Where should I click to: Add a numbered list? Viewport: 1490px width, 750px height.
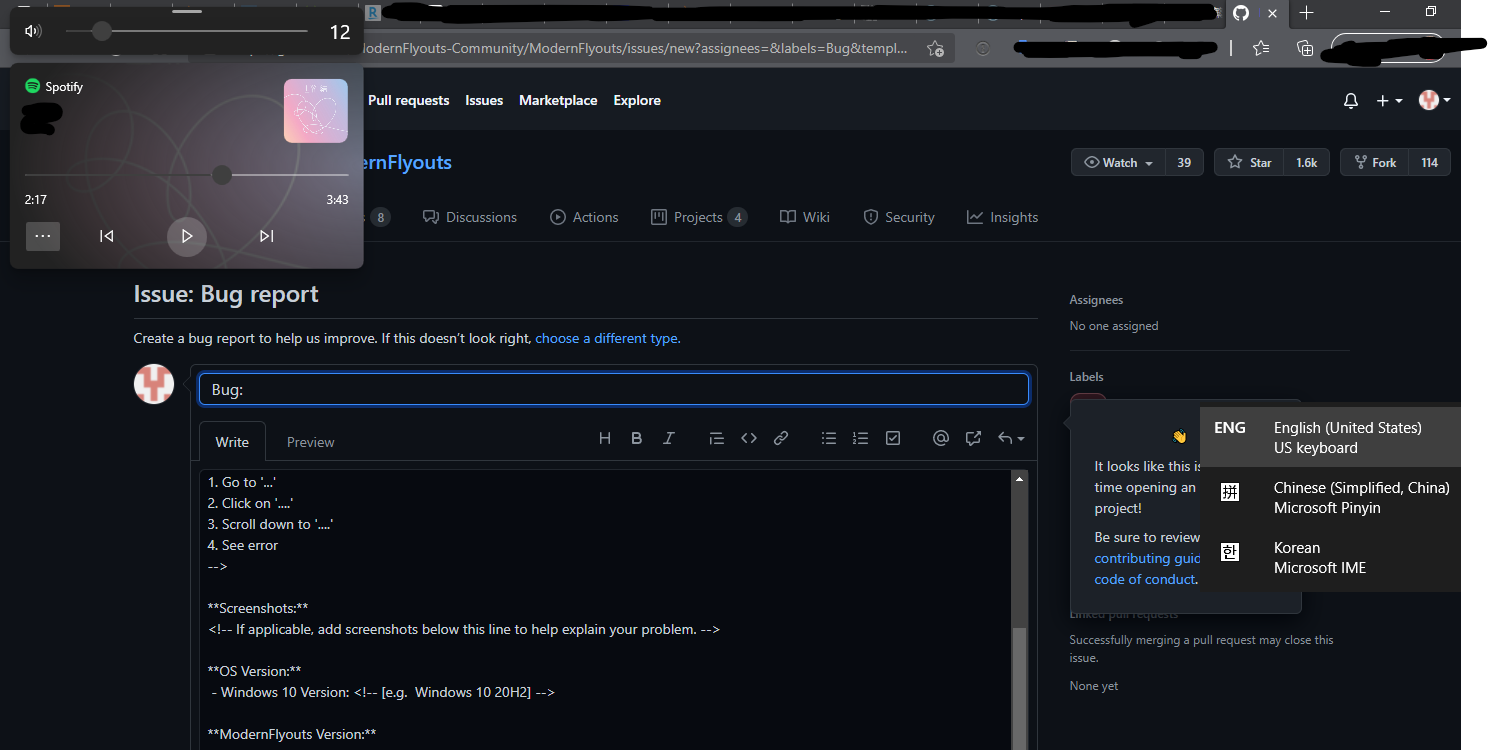pos(860,438)
